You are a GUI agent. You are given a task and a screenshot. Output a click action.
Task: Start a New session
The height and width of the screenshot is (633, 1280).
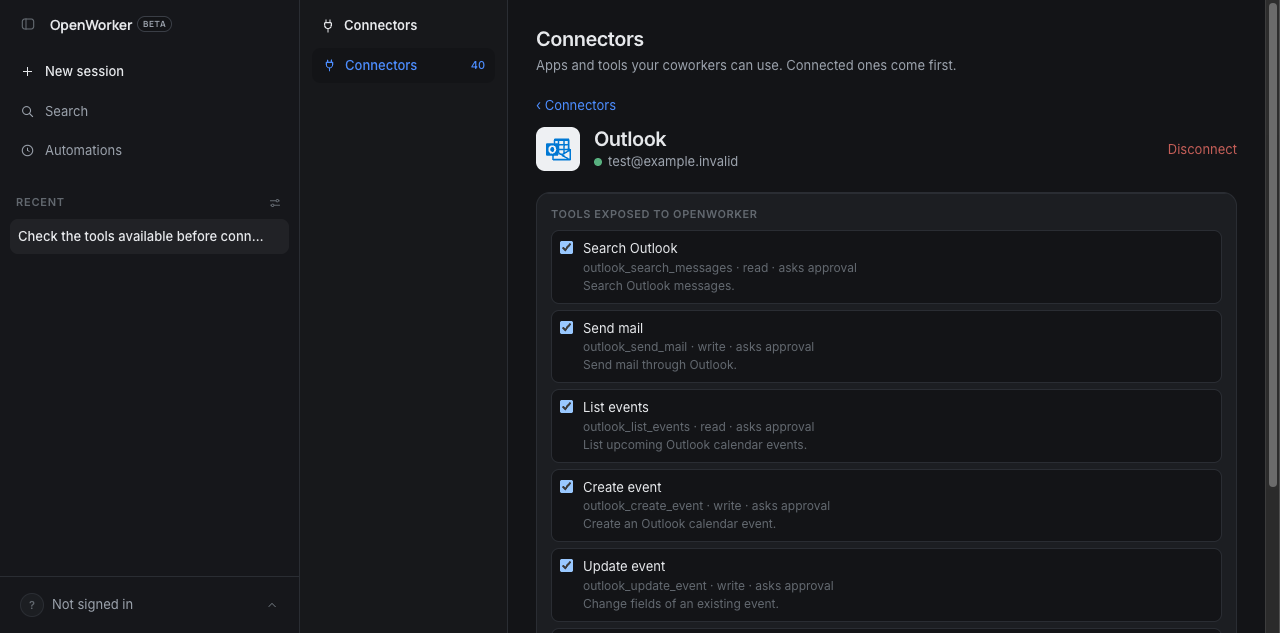[150, 72]
